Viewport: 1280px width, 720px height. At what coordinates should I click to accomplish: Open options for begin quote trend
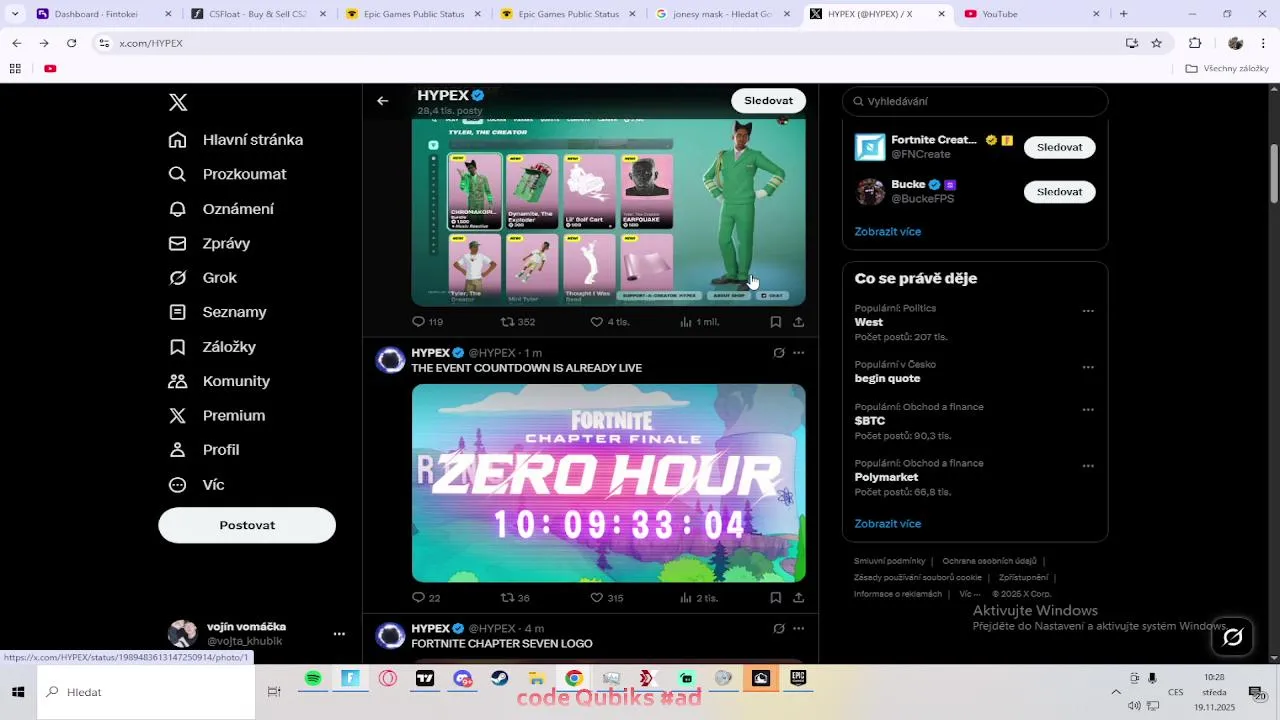pyautogui.click(x=1088, y=367)
